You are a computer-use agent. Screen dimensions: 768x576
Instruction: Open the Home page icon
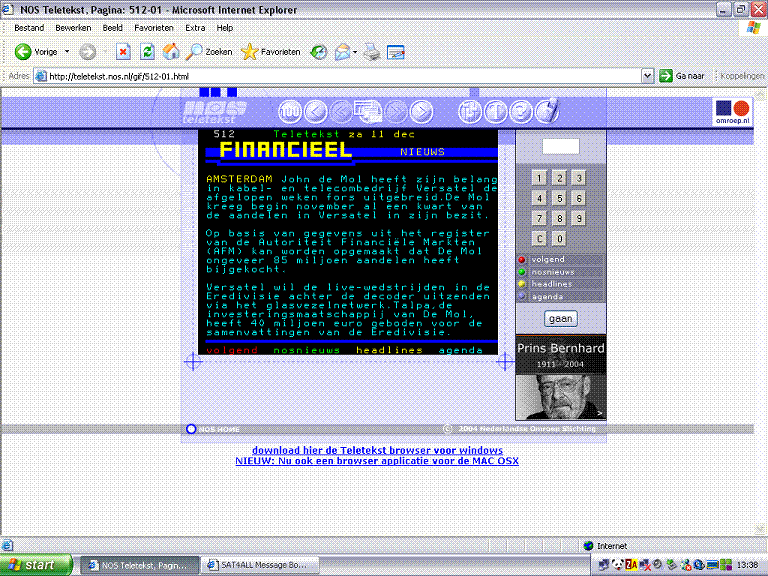(171, 51)
